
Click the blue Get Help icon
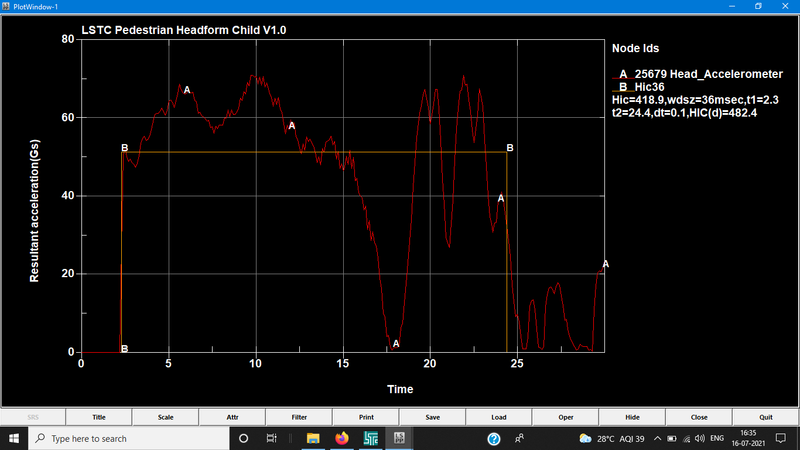pyautogui.click(x=494, y=438)
